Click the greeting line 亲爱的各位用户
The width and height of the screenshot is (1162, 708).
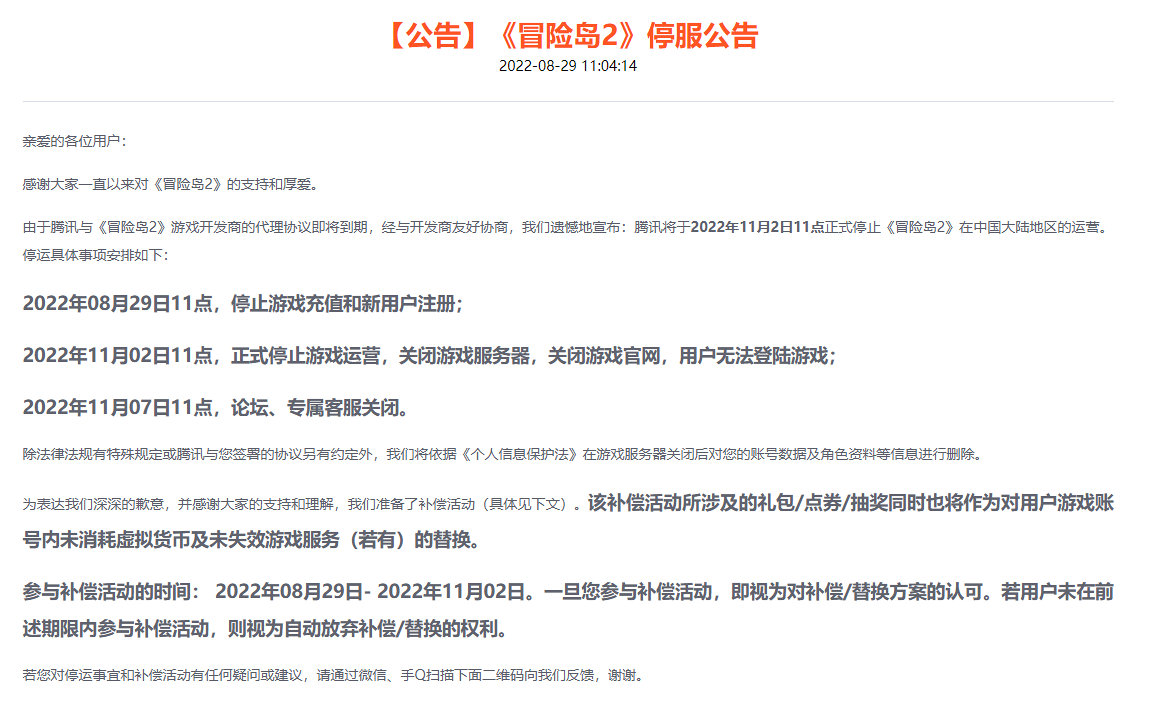tap(74, 141)
